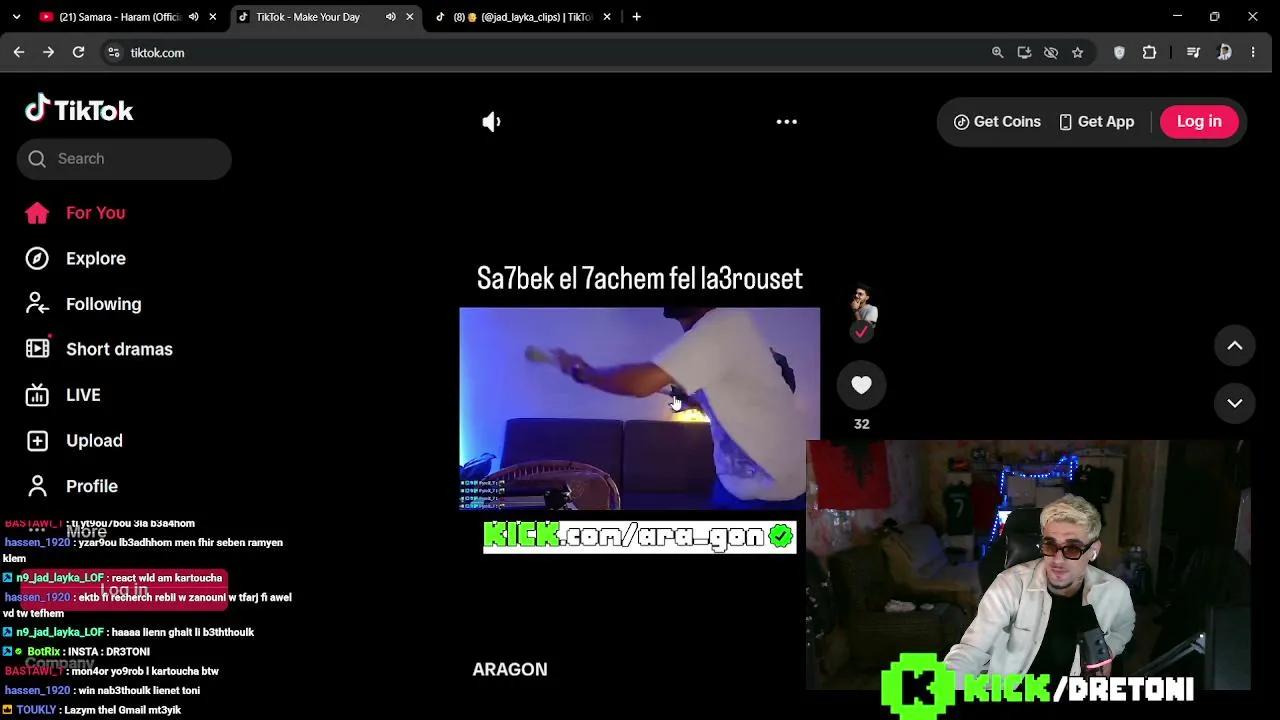Click the crossed-out eye icon in address bar
Viewport: 1280px width, 720px height.
point(1051,53)
